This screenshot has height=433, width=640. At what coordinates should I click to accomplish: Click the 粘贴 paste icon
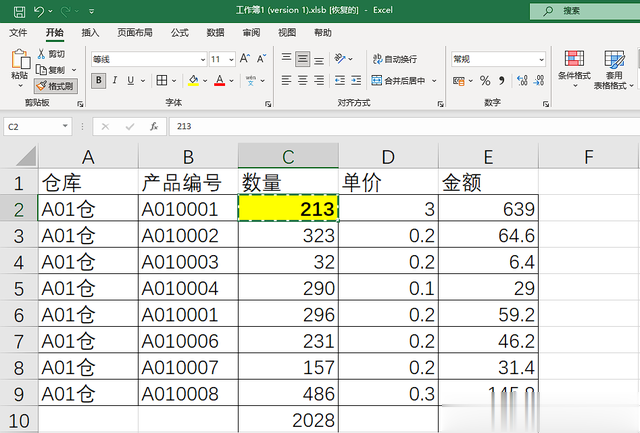click(20, 60)
